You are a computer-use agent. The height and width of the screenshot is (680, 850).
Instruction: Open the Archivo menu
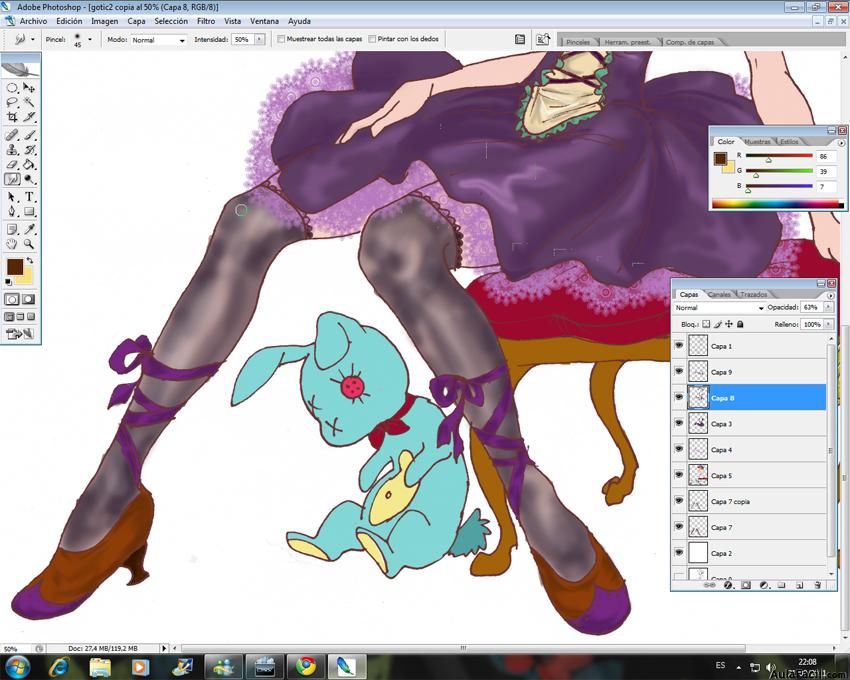(33, 21)
